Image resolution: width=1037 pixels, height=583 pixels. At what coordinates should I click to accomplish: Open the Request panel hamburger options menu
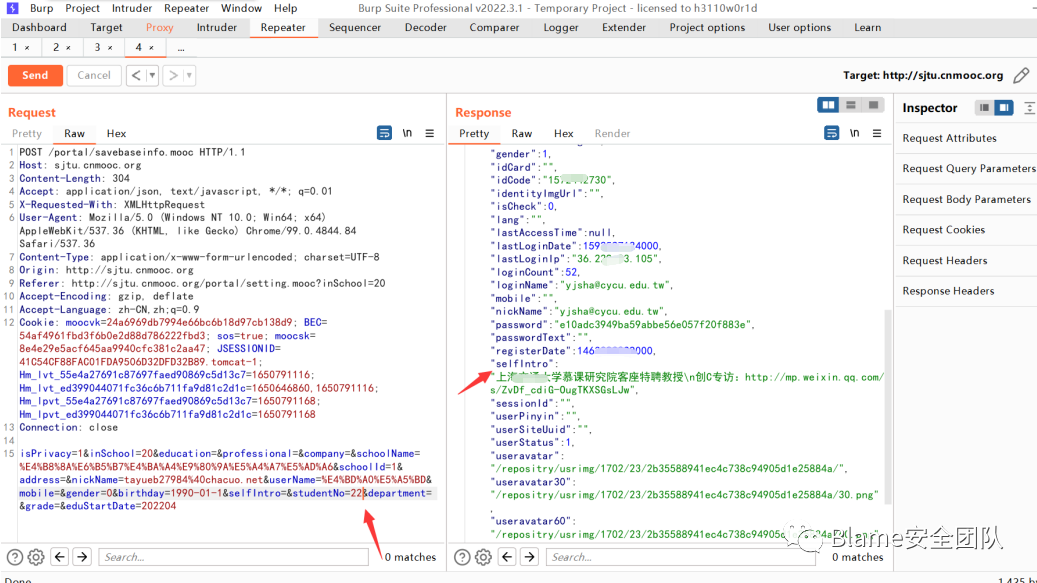tap(430, 133)
